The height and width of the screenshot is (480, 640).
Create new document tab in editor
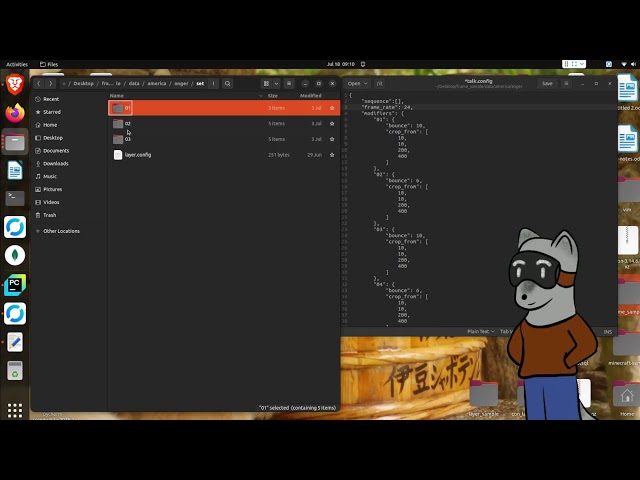[380, 83]
